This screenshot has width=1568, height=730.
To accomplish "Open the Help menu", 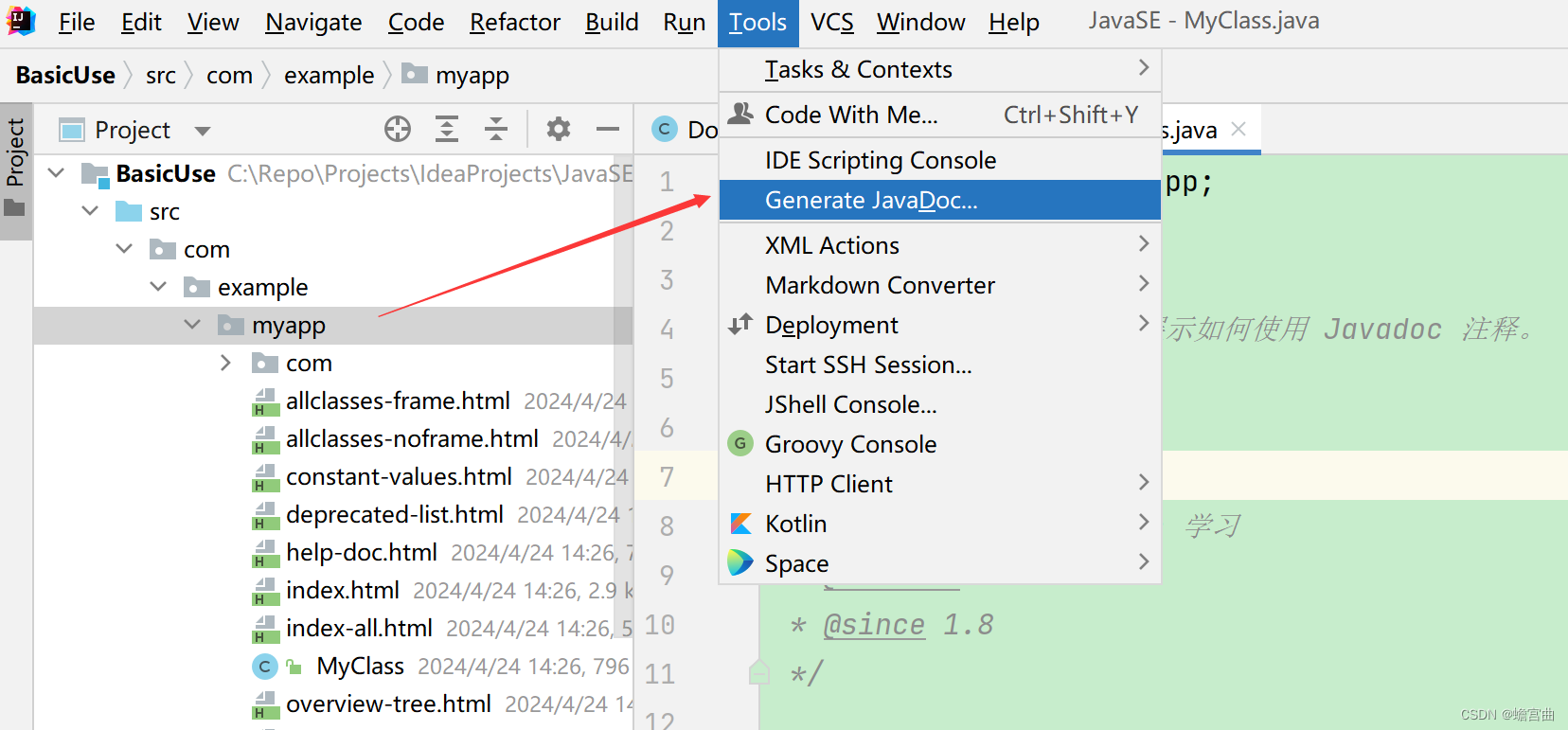I will 1014,22.
